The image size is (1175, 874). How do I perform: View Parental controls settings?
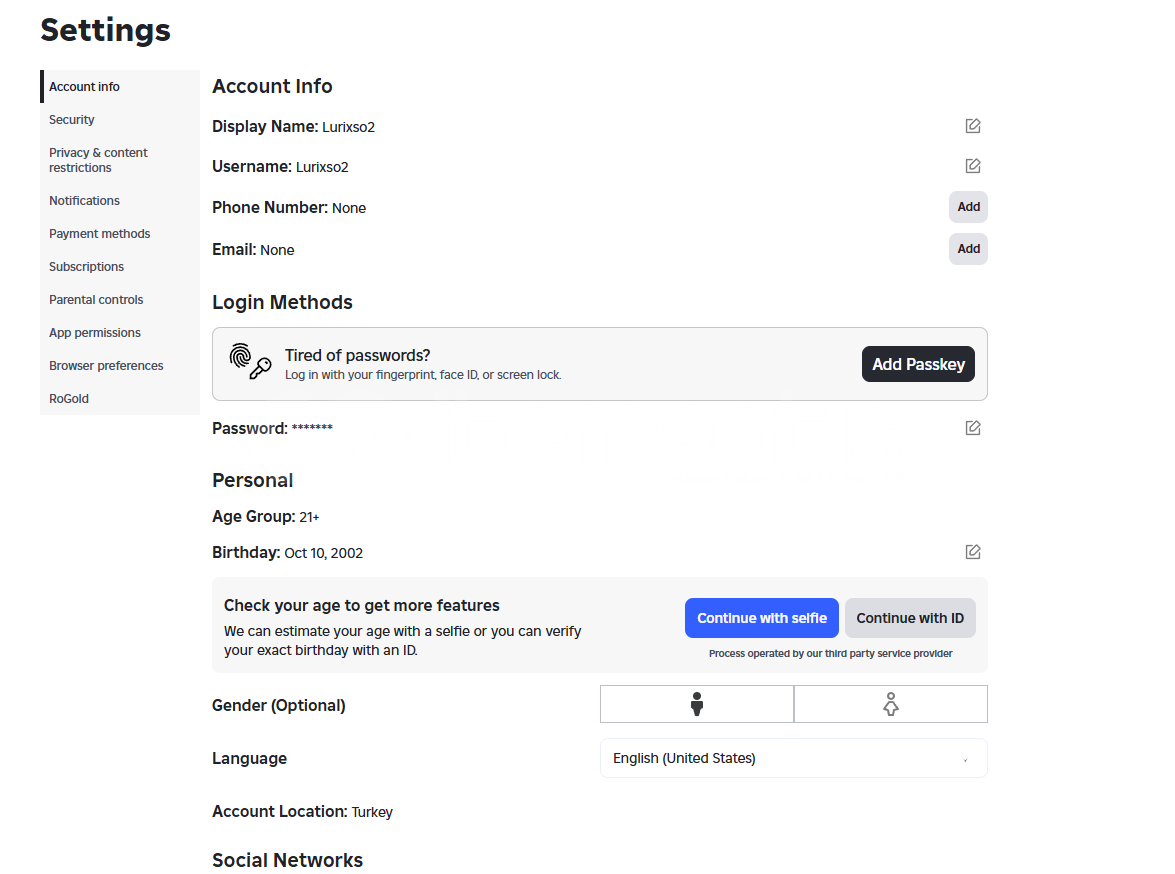96,300
